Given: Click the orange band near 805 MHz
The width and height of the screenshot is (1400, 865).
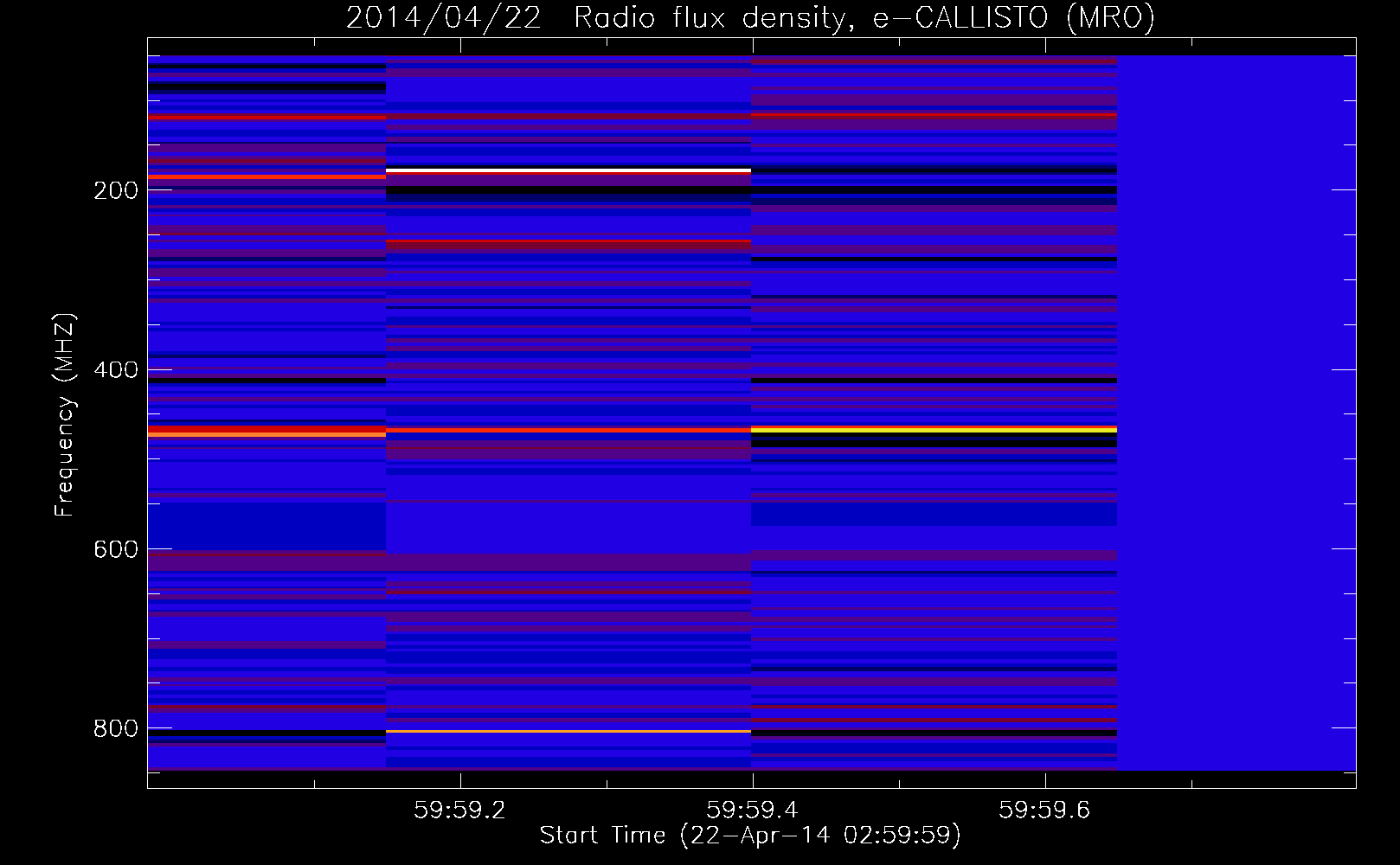Looking at the screenshot, I should pyautogui.click(x=568, y=732).
